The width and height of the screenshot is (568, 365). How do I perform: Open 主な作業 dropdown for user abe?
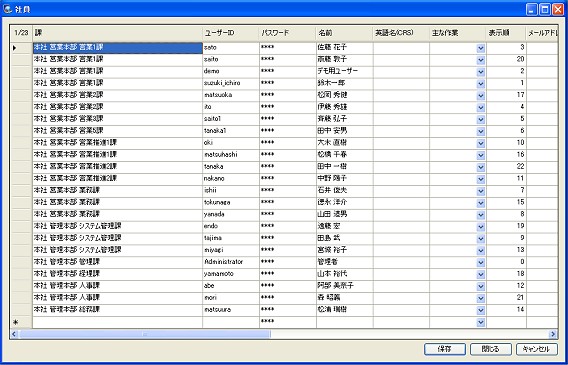point(481,287)
